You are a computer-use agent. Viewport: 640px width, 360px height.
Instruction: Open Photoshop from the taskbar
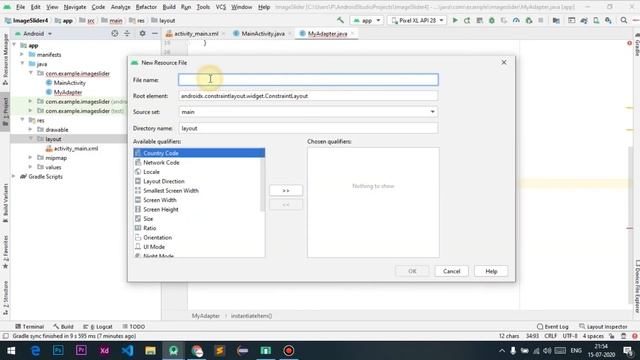point(58,351)
